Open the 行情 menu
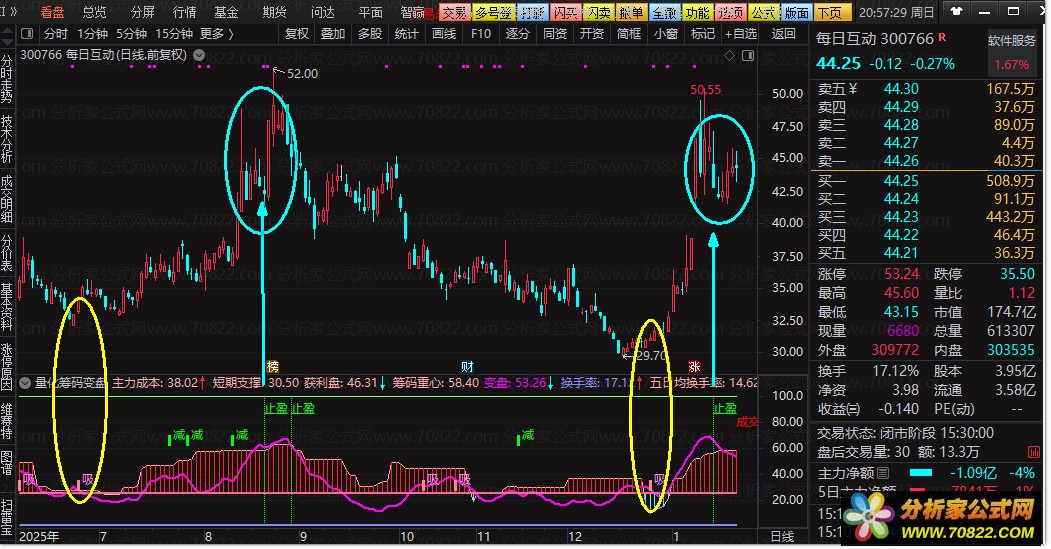The image size is (1051, 549). (x=184, y=12)
